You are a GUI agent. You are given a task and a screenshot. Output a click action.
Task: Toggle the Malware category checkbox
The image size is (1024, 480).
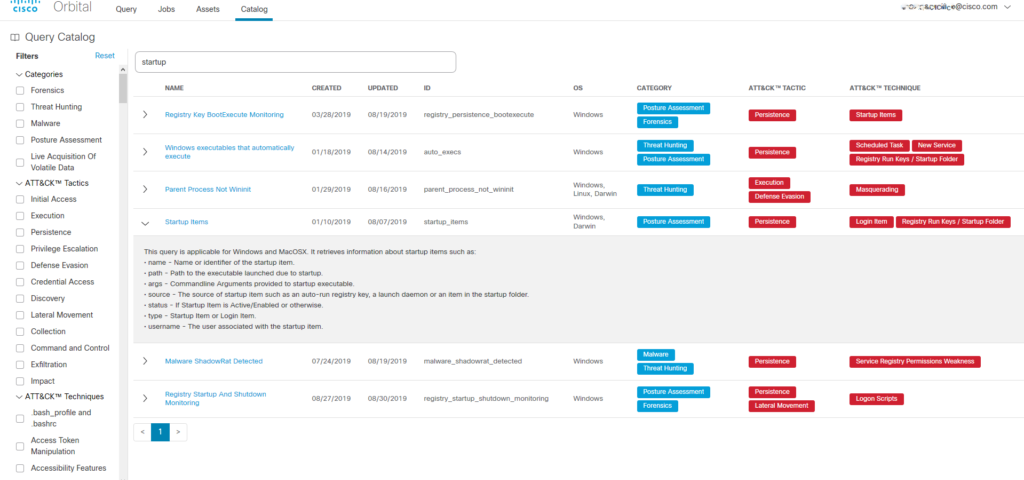click(21, 123)
